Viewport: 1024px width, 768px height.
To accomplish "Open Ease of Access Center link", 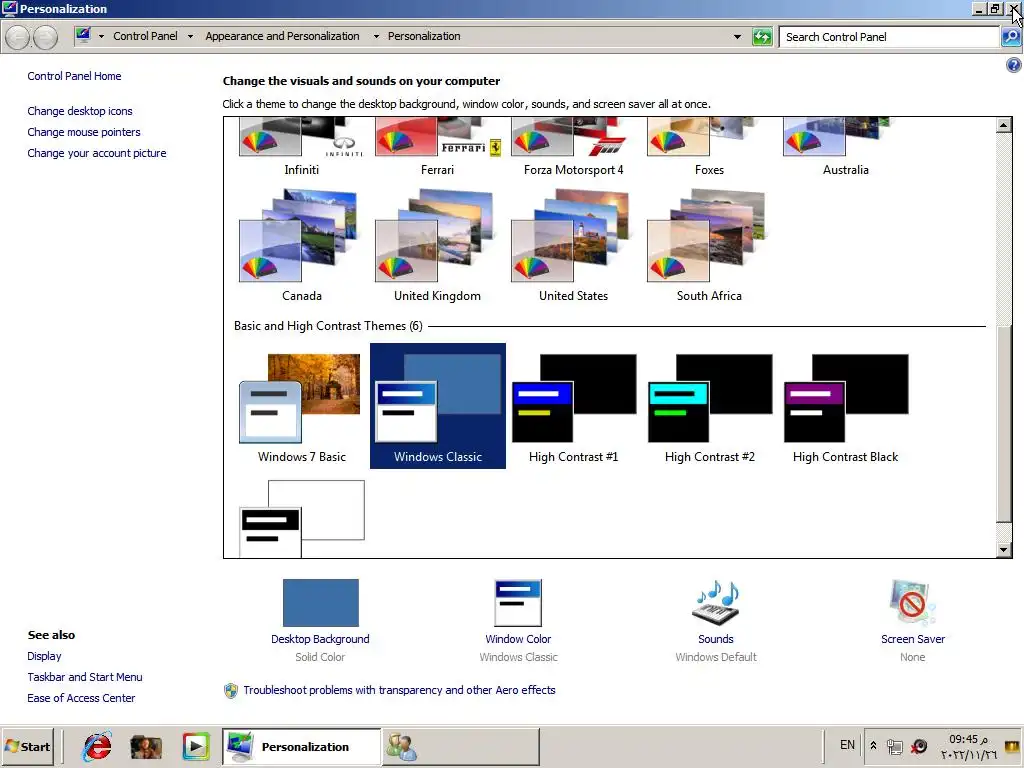I will click(81, 697).
